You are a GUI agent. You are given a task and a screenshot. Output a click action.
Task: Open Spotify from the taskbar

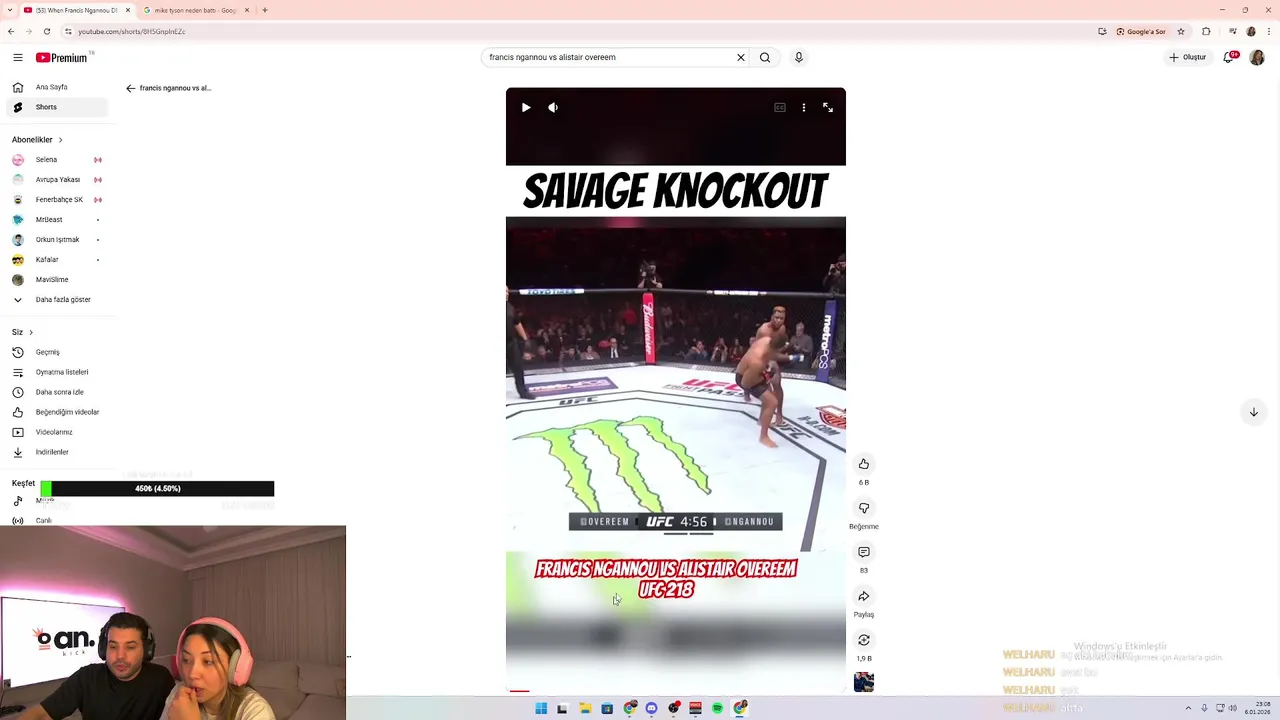pos(717,708)
